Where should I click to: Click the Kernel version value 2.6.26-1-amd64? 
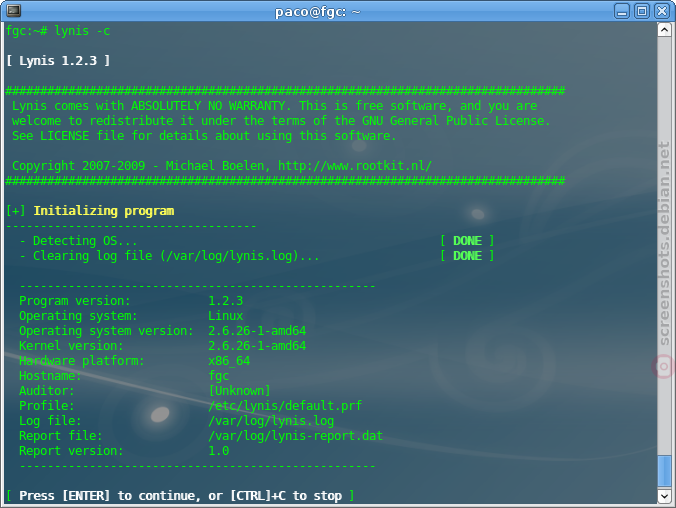point(257,346)
